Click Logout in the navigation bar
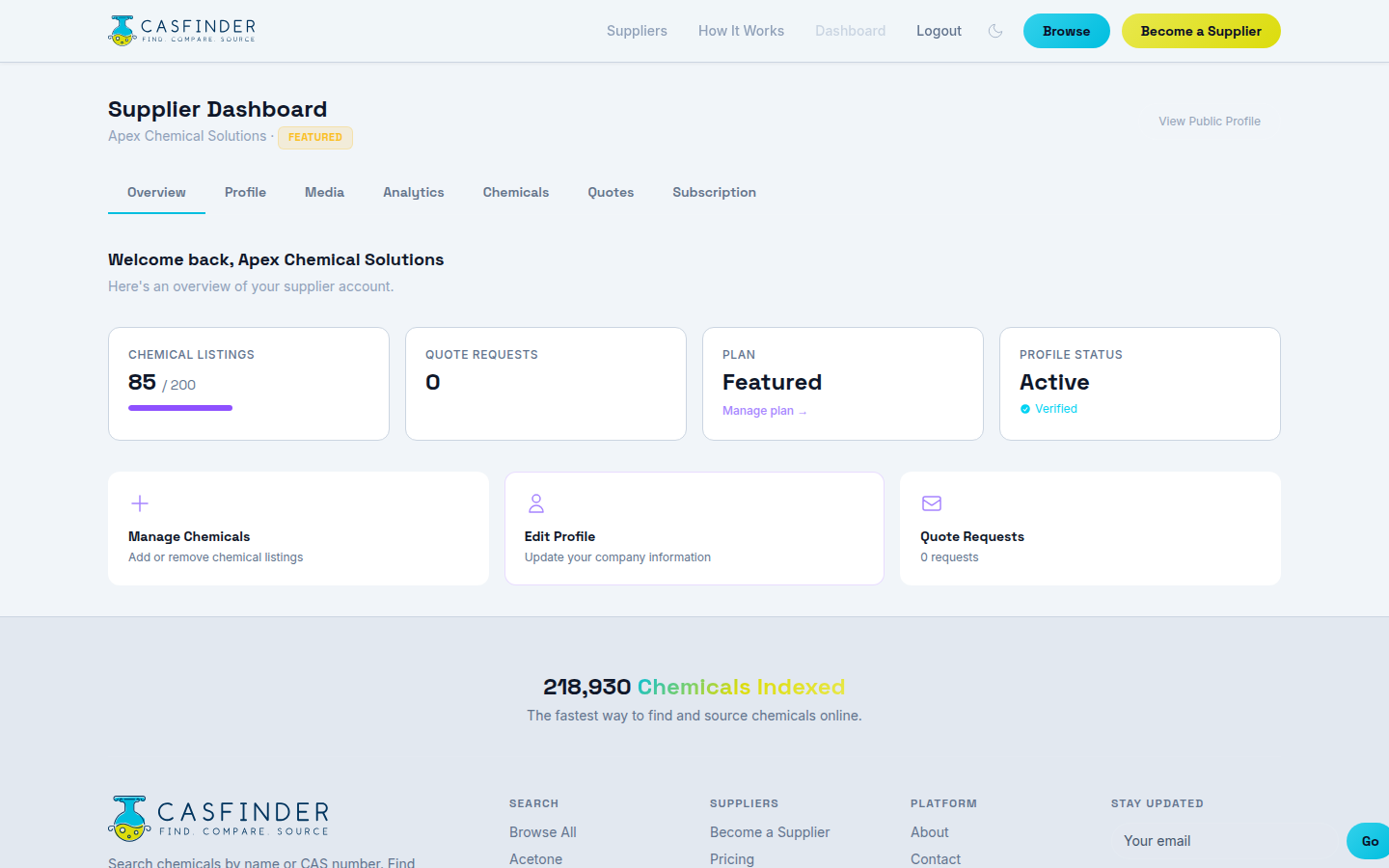Image resolution: width=1389 pixels, height=868 pixels. tap(939, 31)
